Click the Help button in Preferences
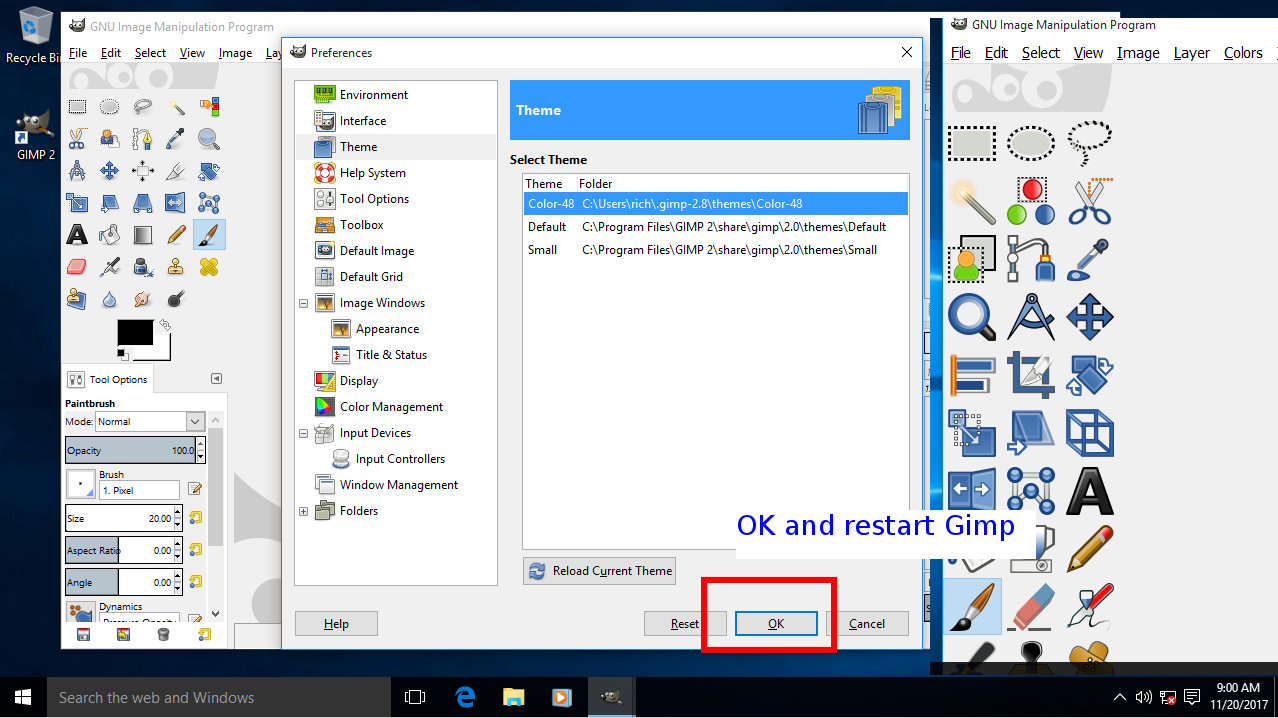The width and height of the screenshot is (1278, 718). click(x=336, y=624)
